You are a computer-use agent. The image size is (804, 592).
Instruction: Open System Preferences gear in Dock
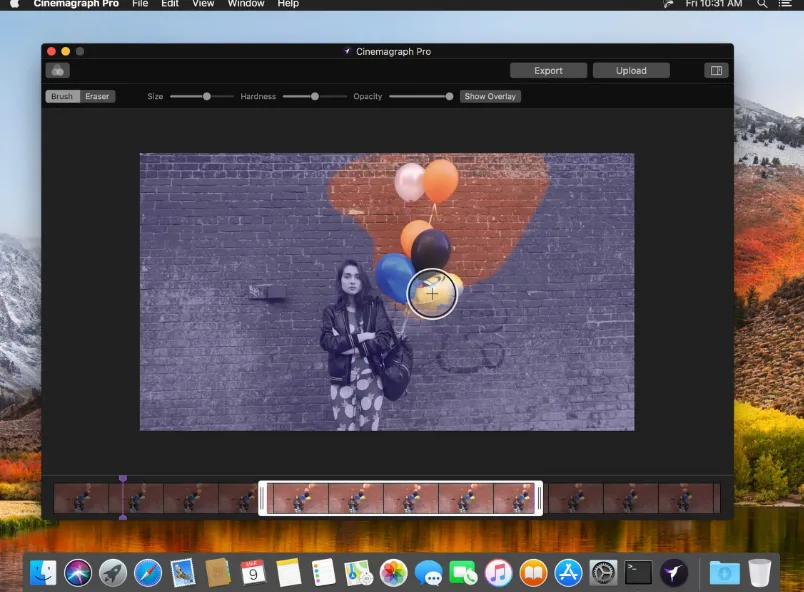click(x=603, y=573)
